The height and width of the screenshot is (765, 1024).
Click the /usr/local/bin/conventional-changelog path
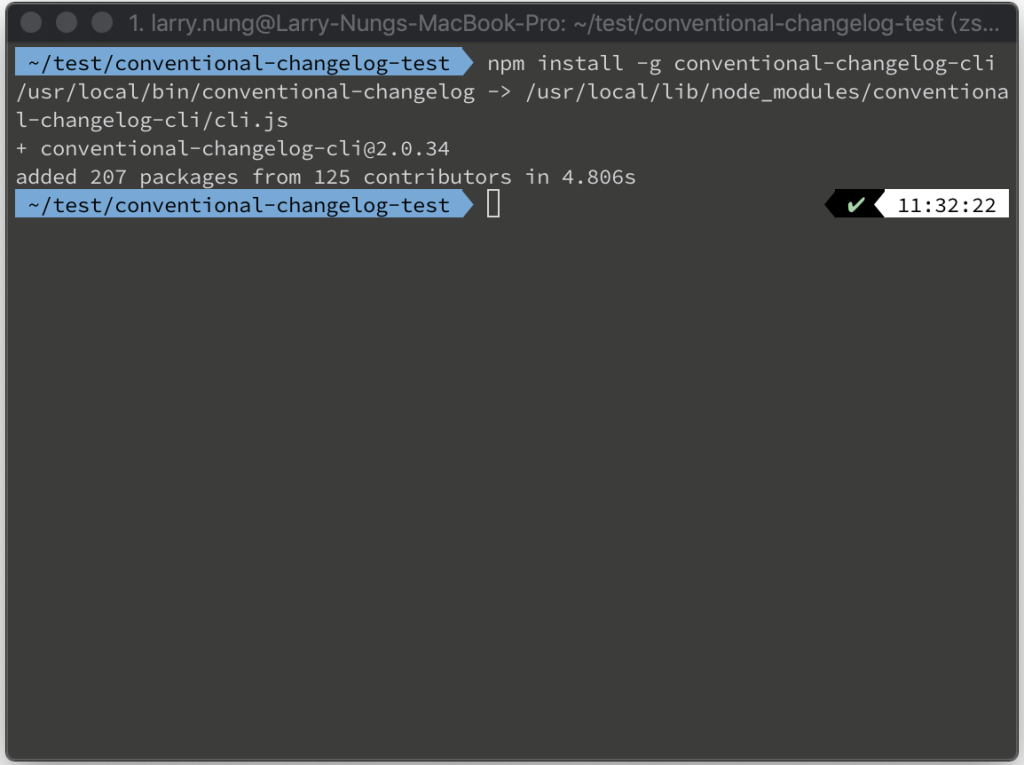pos(246,92)
